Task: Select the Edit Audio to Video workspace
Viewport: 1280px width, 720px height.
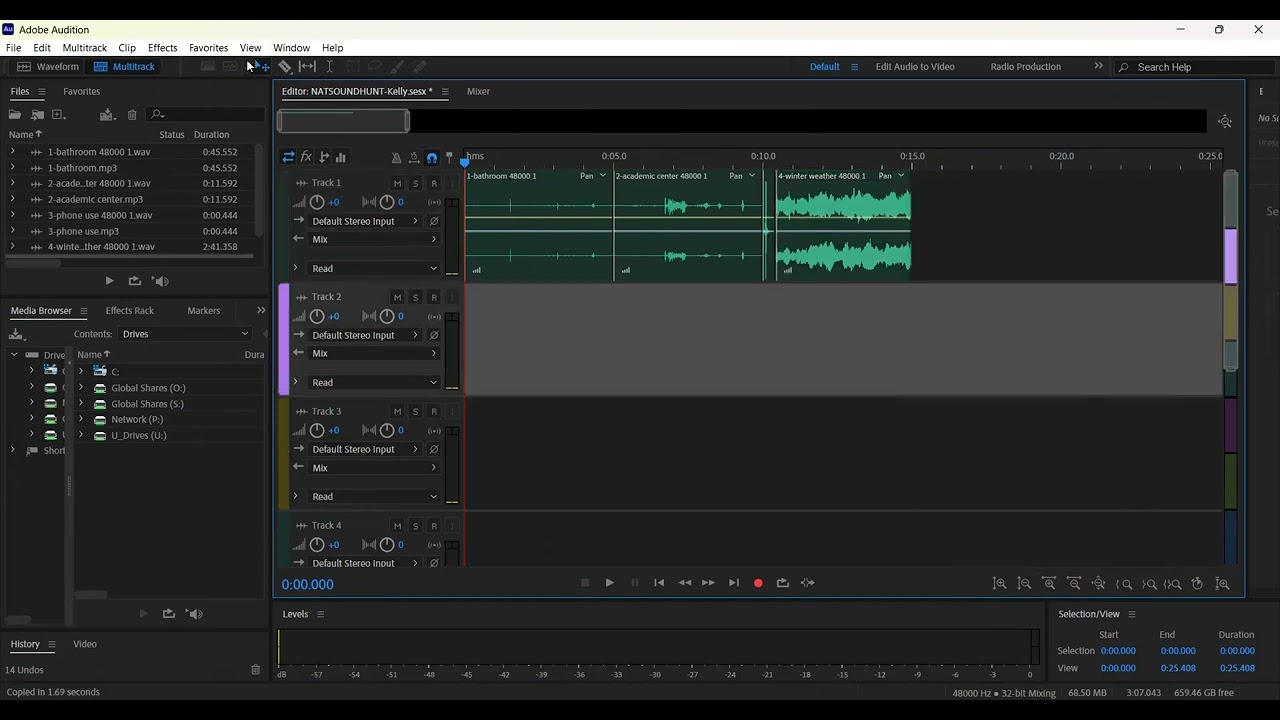Action: tap(915, 67)
